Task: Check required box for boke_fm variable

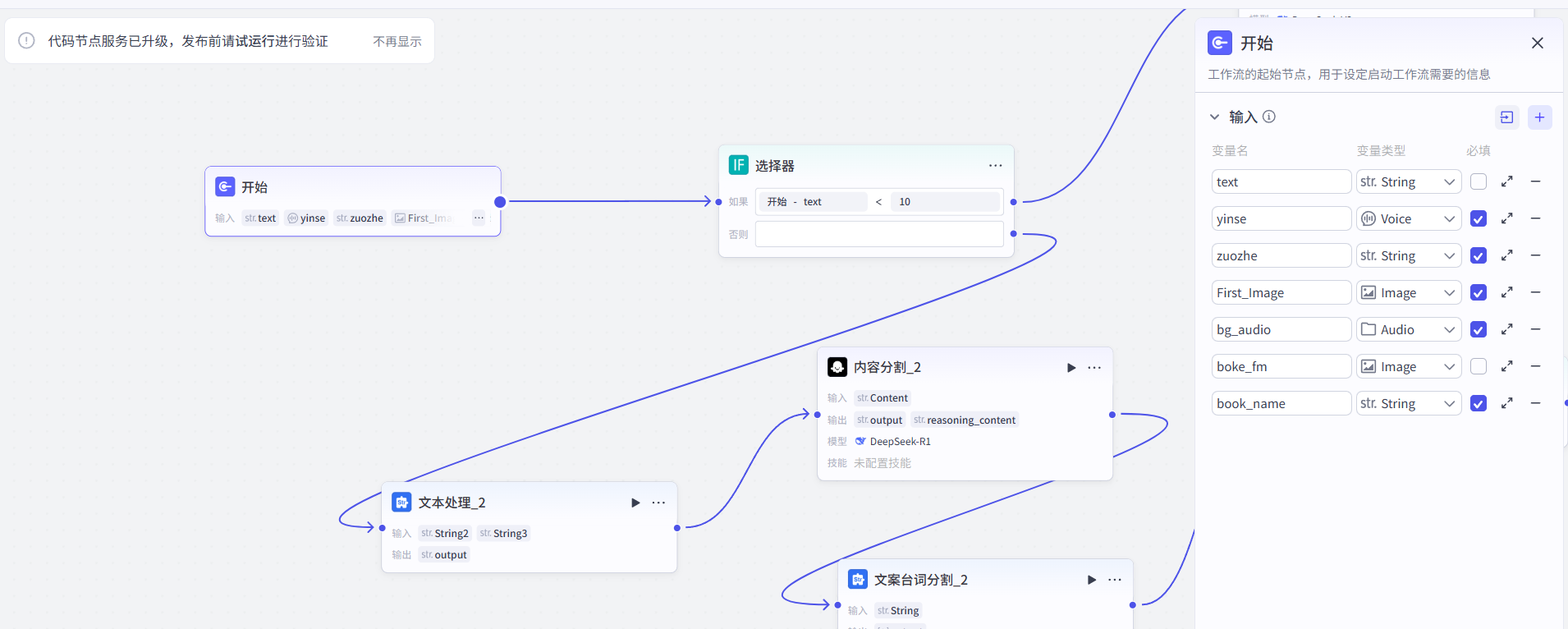Action: pos(1478,366)
